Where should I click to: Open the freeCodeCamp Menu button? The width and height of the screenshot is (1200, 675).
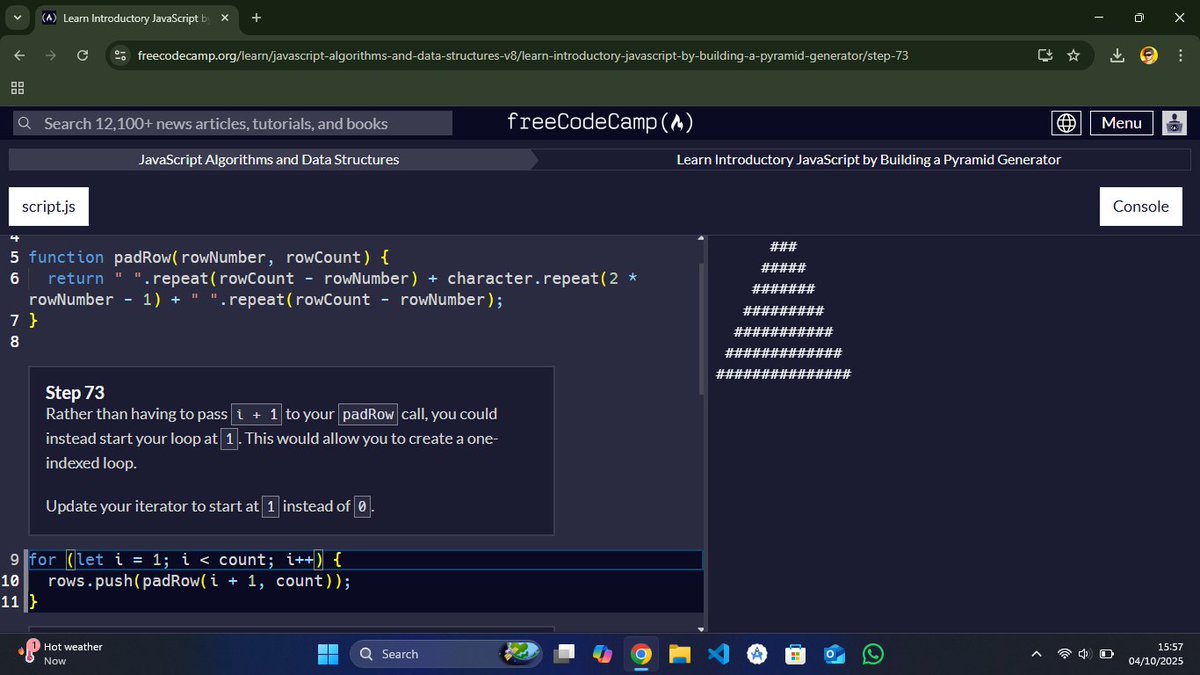1121,123
